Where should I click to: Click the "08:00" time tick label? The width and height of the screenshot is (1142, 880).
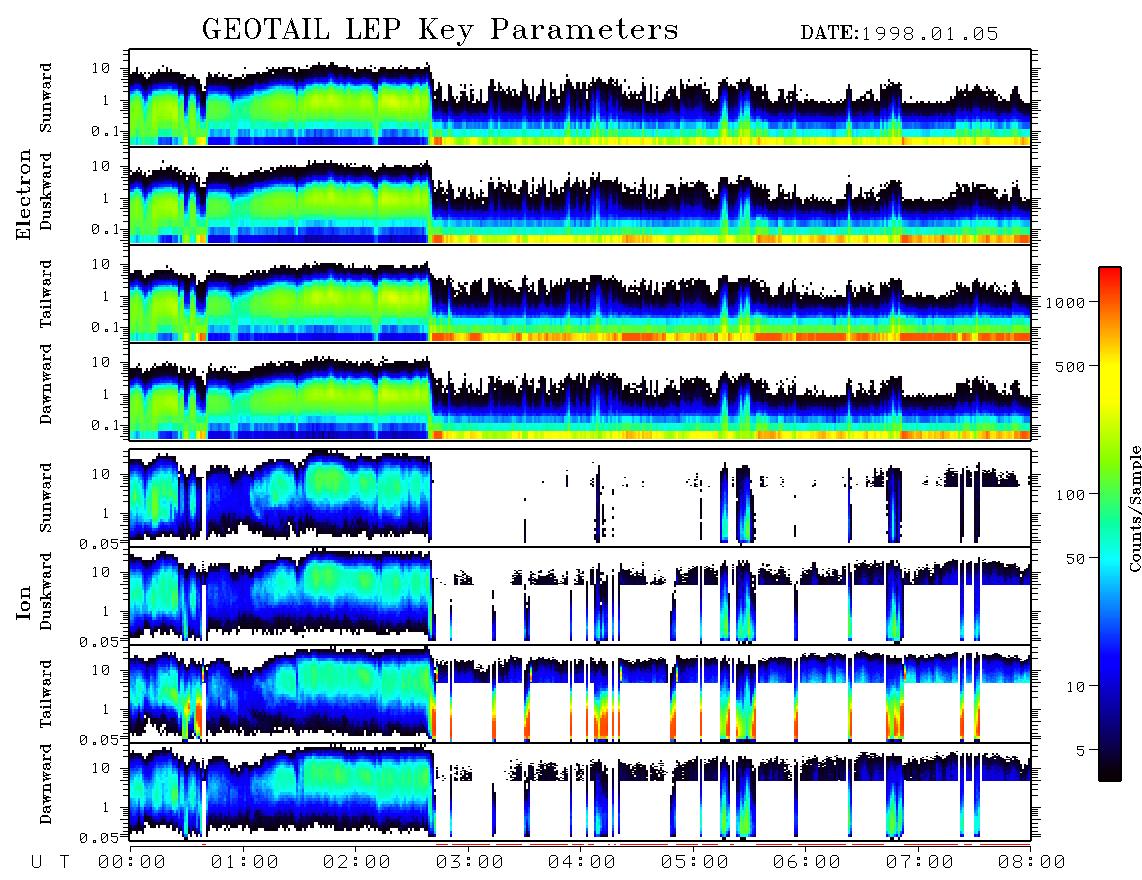[x=1032, y=863]
